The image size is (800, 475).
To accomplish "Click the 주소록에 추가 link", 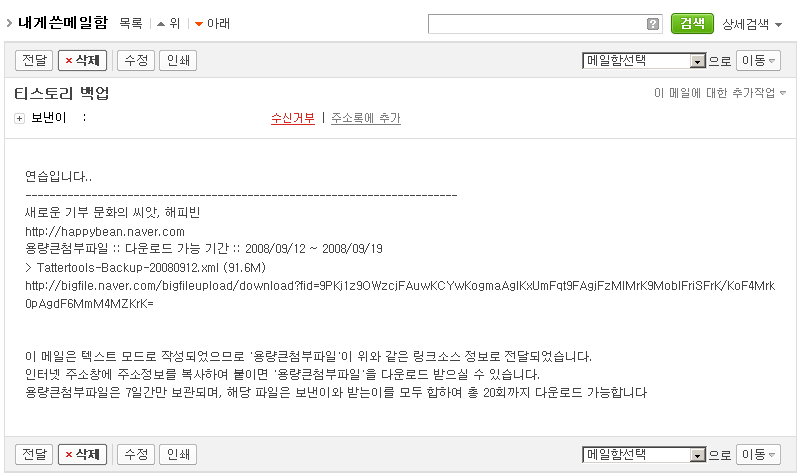I will point(366,118).
